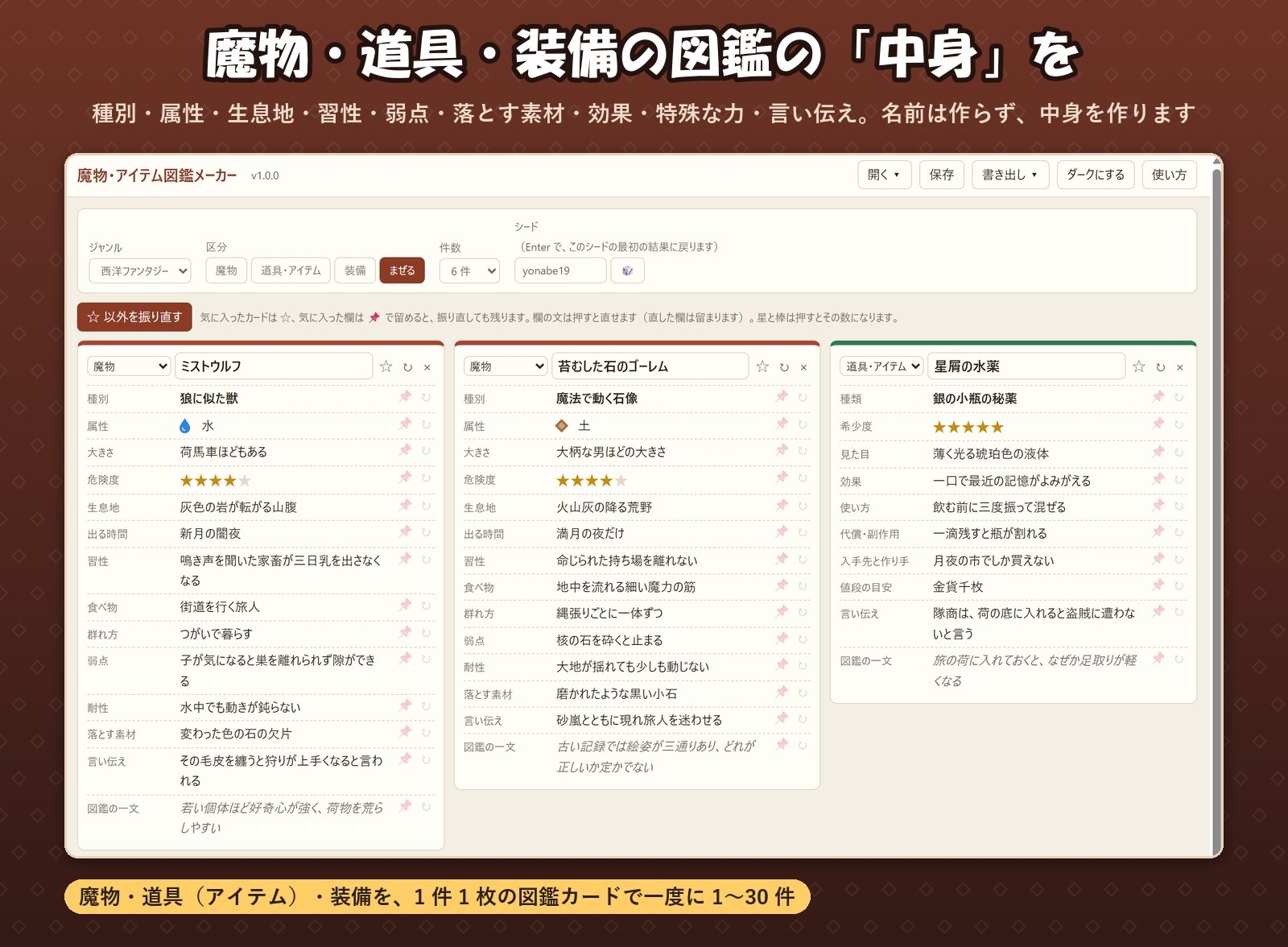Screen dimensions: 1288x947
Task: Reroll the 灰色の岩が転がる山腹 row
Action: pyautogui.click(x=426, y=506)
